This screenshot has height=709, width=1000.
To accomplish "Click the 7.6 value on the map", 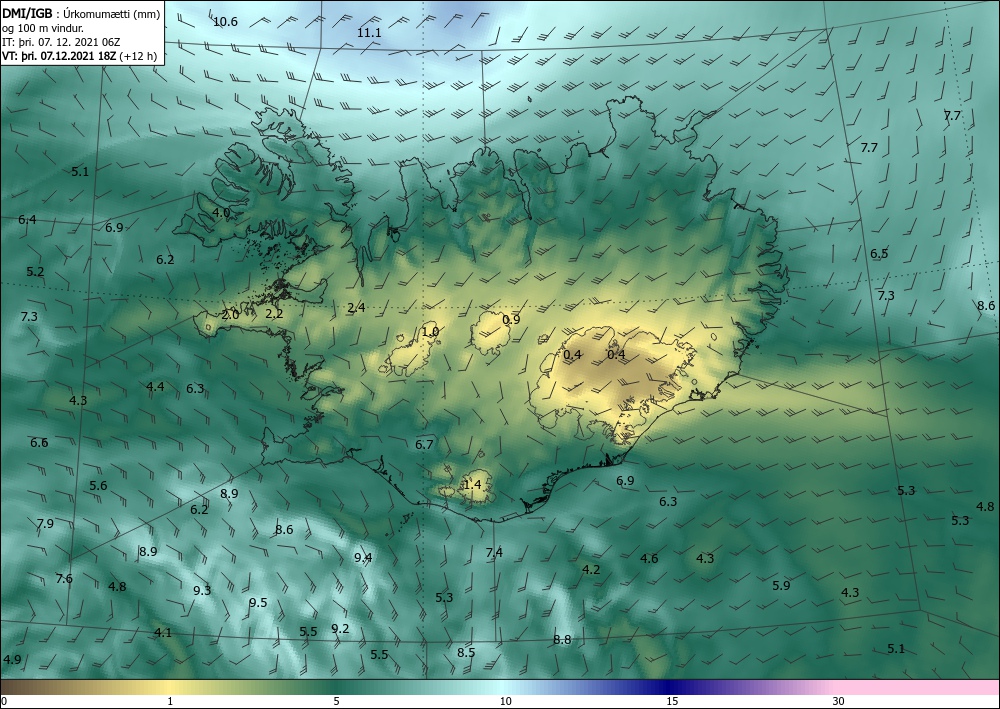I will point(64,578).
